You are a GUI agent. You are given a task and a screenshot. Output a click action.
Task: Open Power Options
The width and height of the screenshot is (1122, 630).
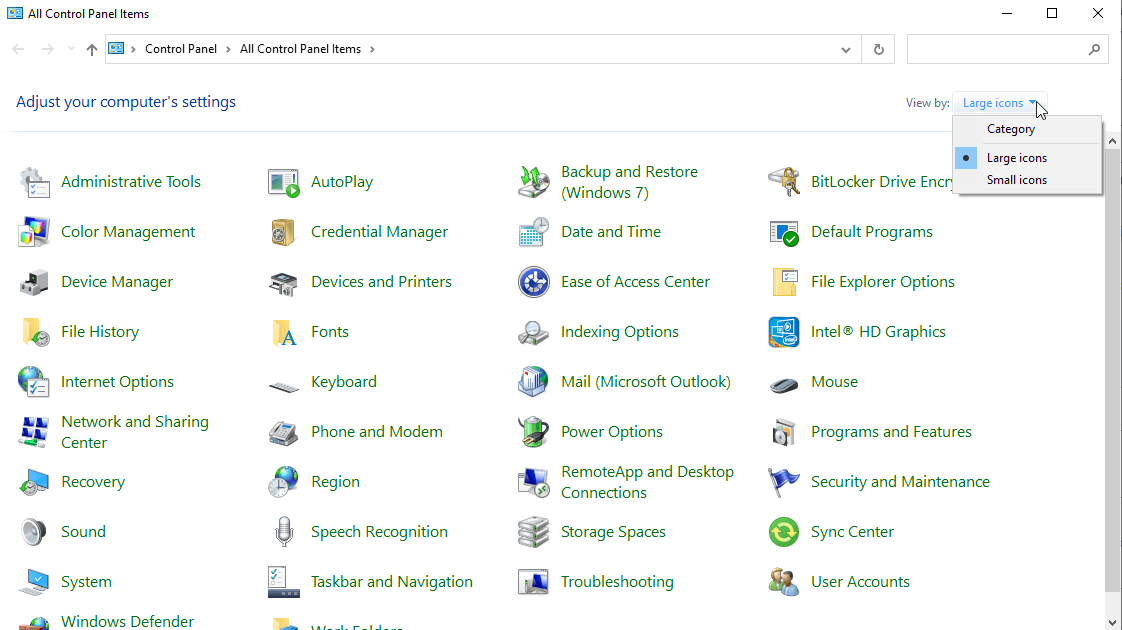point(611,431)
